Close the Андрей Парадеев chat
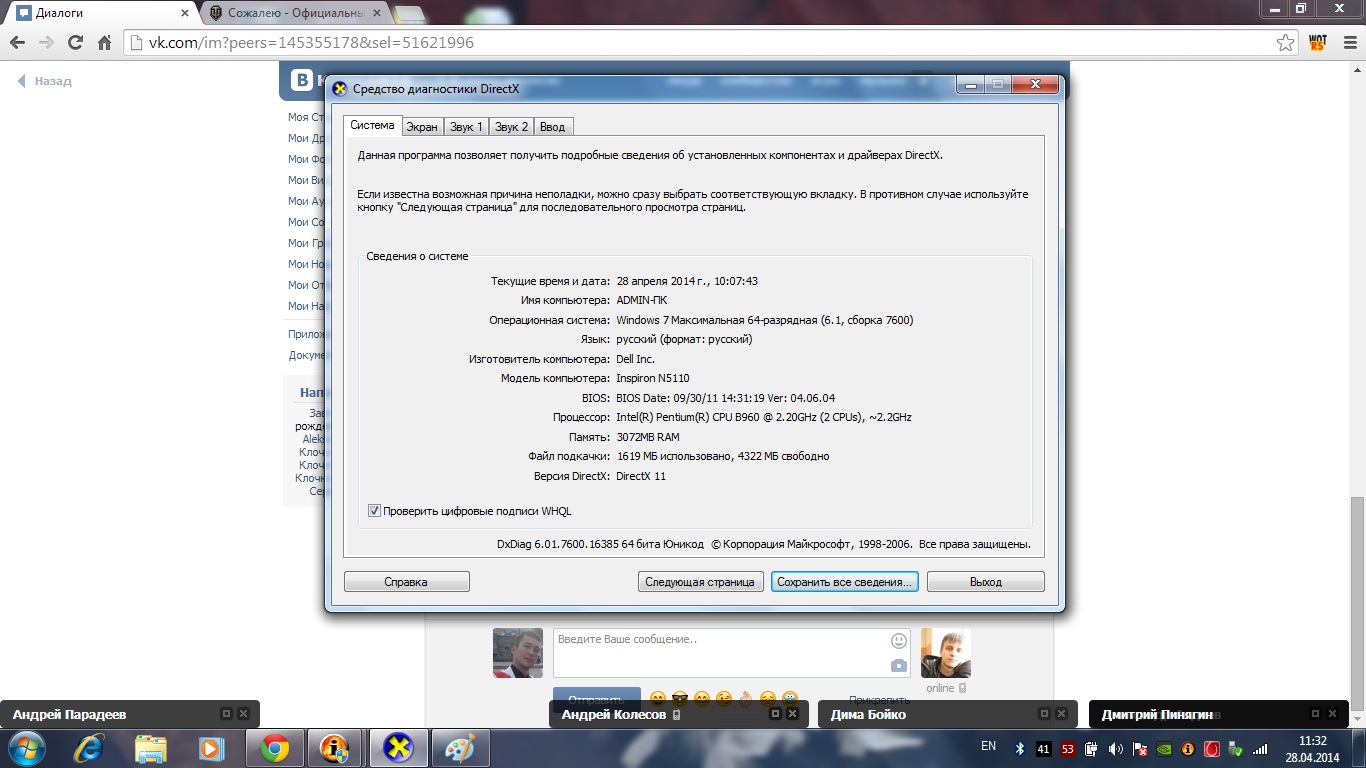 (x=243, y=714)
